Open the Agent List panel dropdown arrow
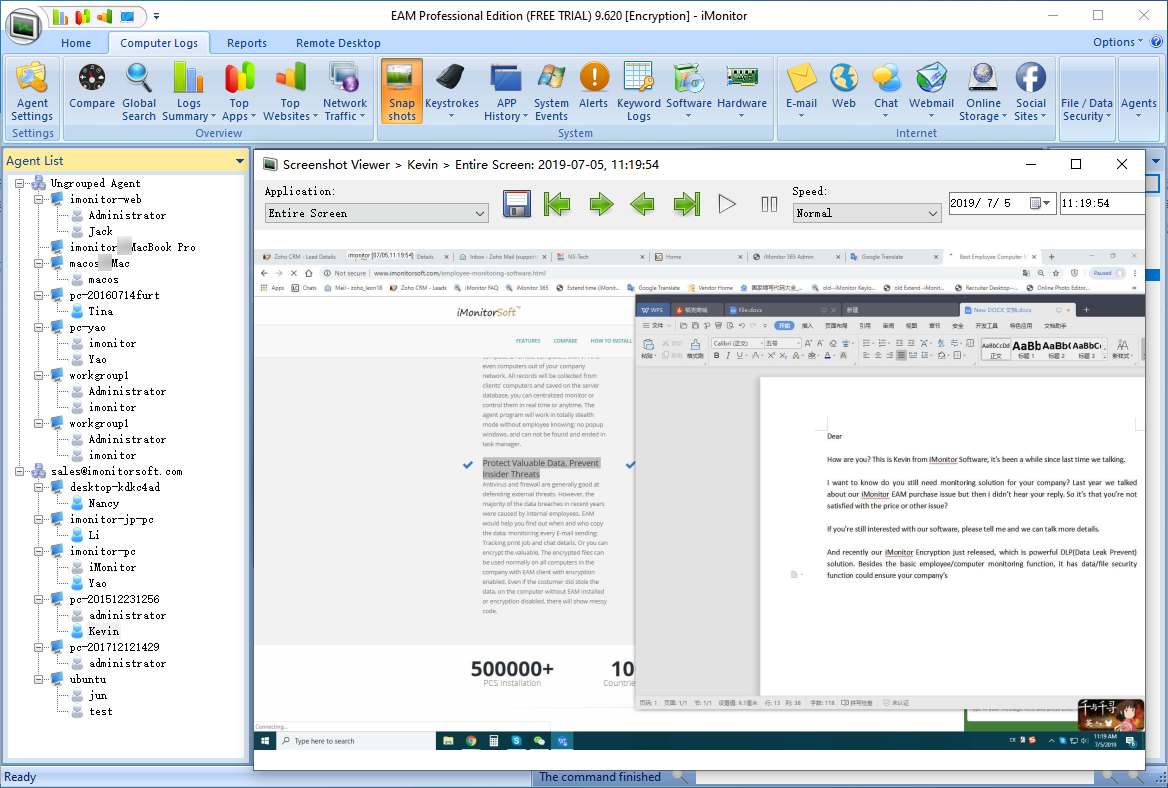 [239, 161]
